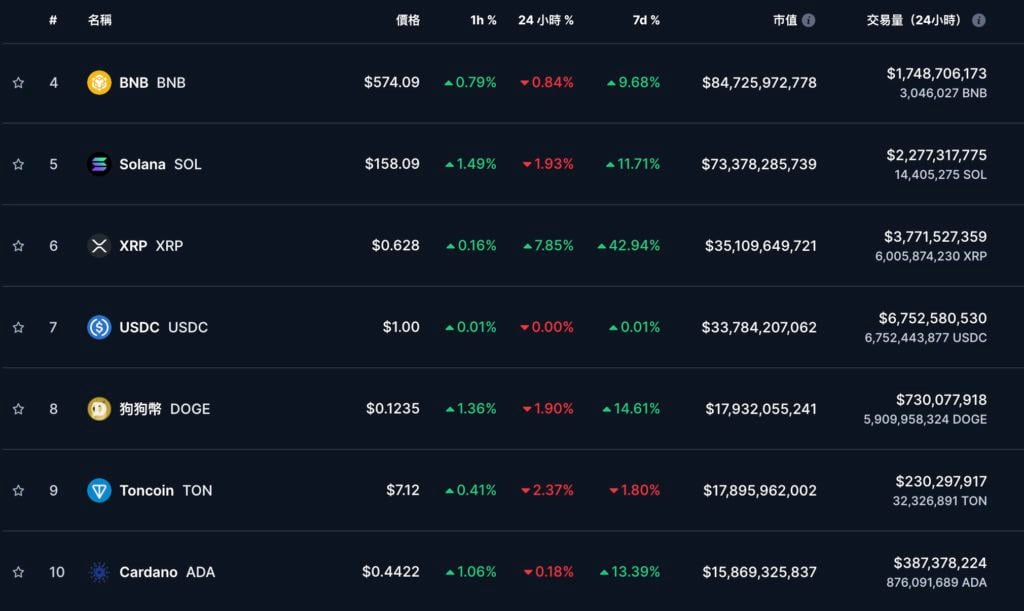Click XRP's market cap value $35,109,649,721
Viewport: 1024px width, 611px height.
(x=760, y=246)
